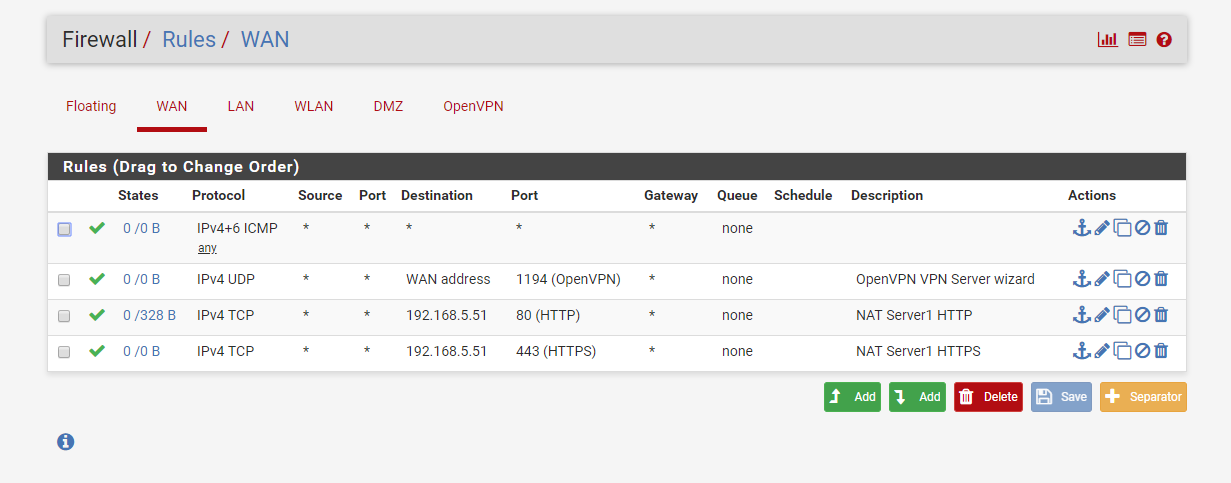Tick the checkbox for the OpenVPN UDP rule
Screen dimensions: 1231x483
(x=64, y=280)
